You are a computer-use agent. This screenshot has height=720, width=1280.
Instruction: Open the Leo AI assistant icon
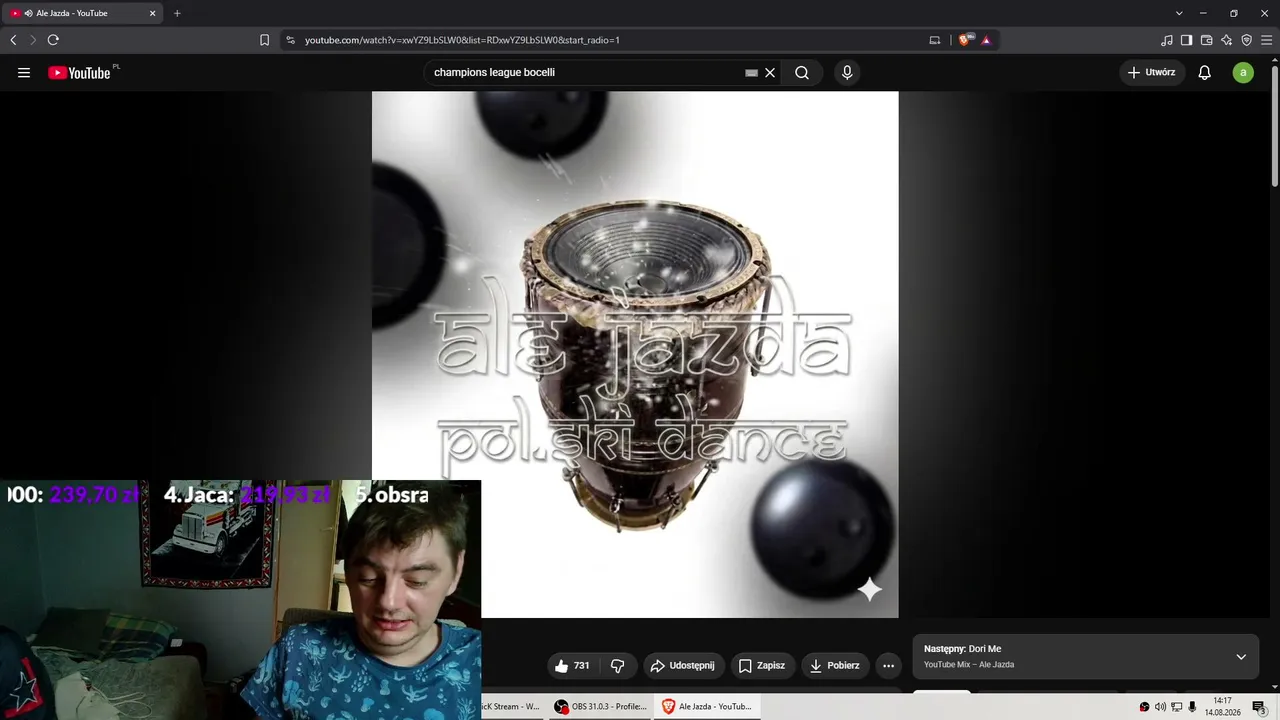pyautogui.click(x=1226, y=40)
